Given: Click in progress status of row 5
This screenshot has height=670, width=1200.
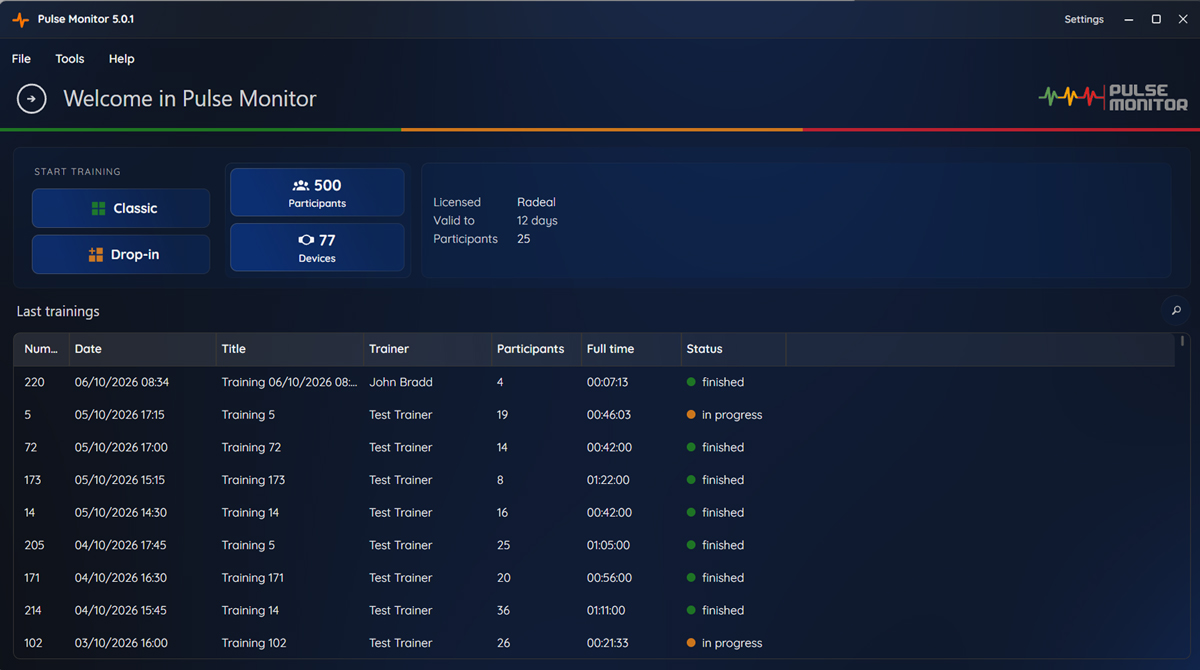Looking at the screenshot, I should coord(725,415).
